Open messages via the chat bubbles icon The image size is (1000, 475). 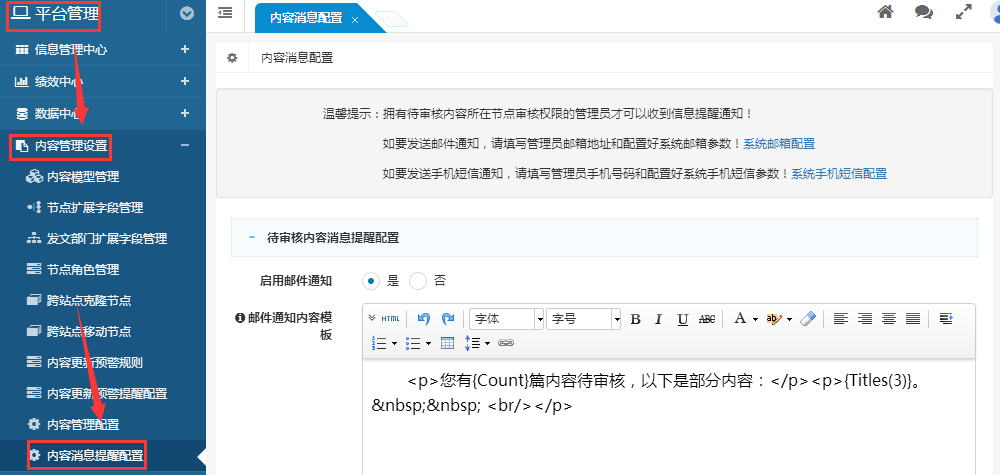(924, 13)
